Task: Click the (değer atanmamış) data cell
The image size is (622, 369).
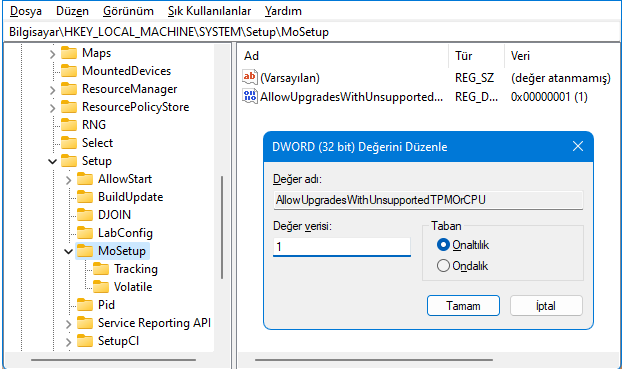Action: point(561,78)
